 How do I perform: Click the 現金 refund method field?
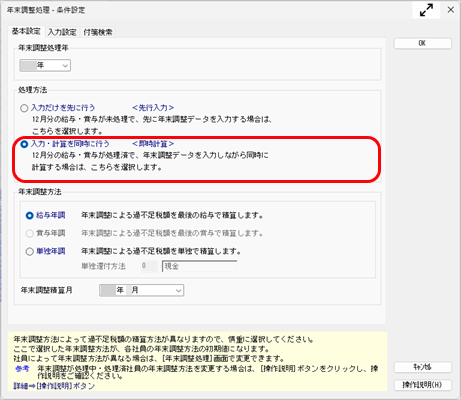pos(200,266)
